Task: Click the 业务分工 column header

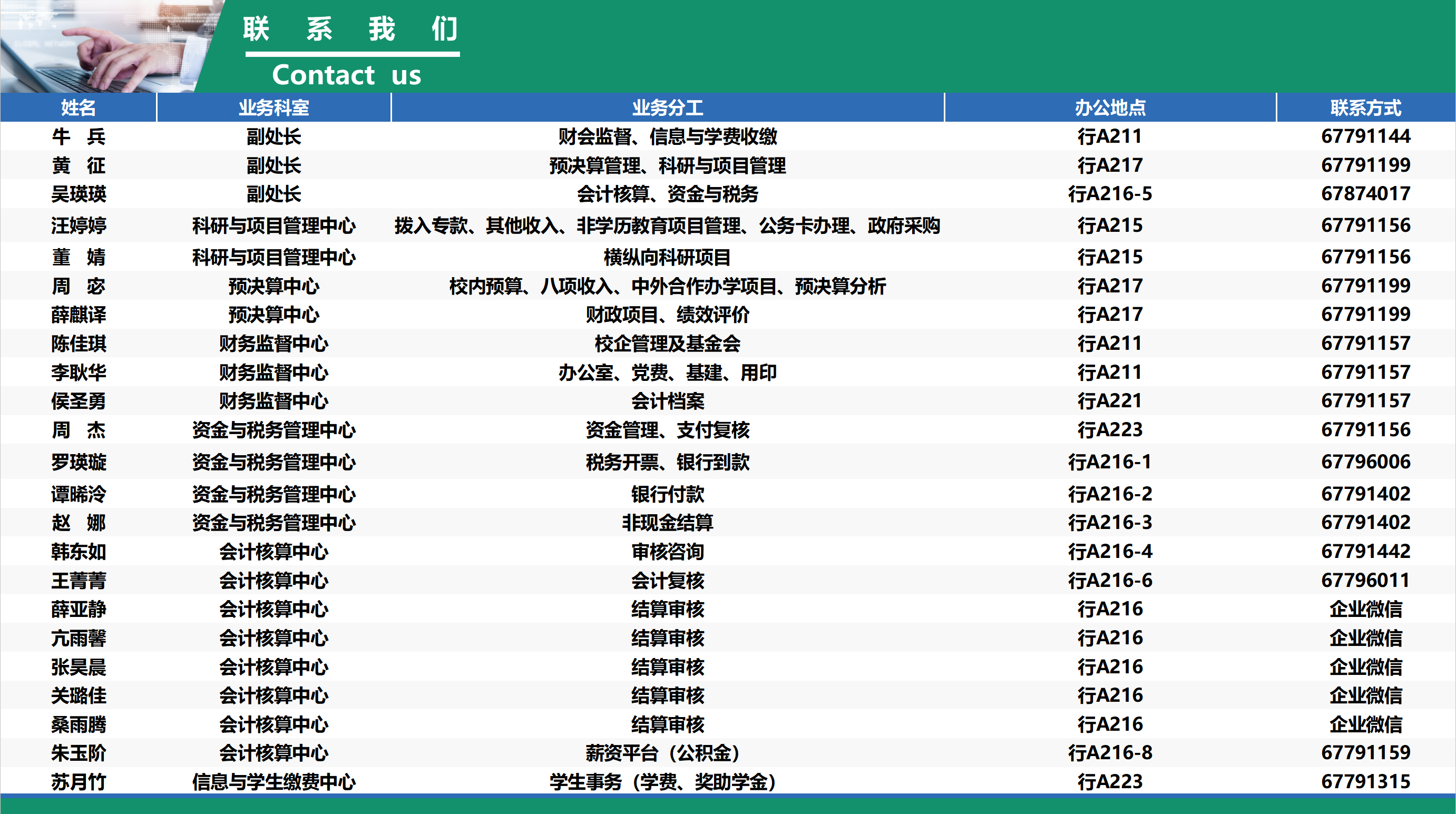Action: pos(668,107)
